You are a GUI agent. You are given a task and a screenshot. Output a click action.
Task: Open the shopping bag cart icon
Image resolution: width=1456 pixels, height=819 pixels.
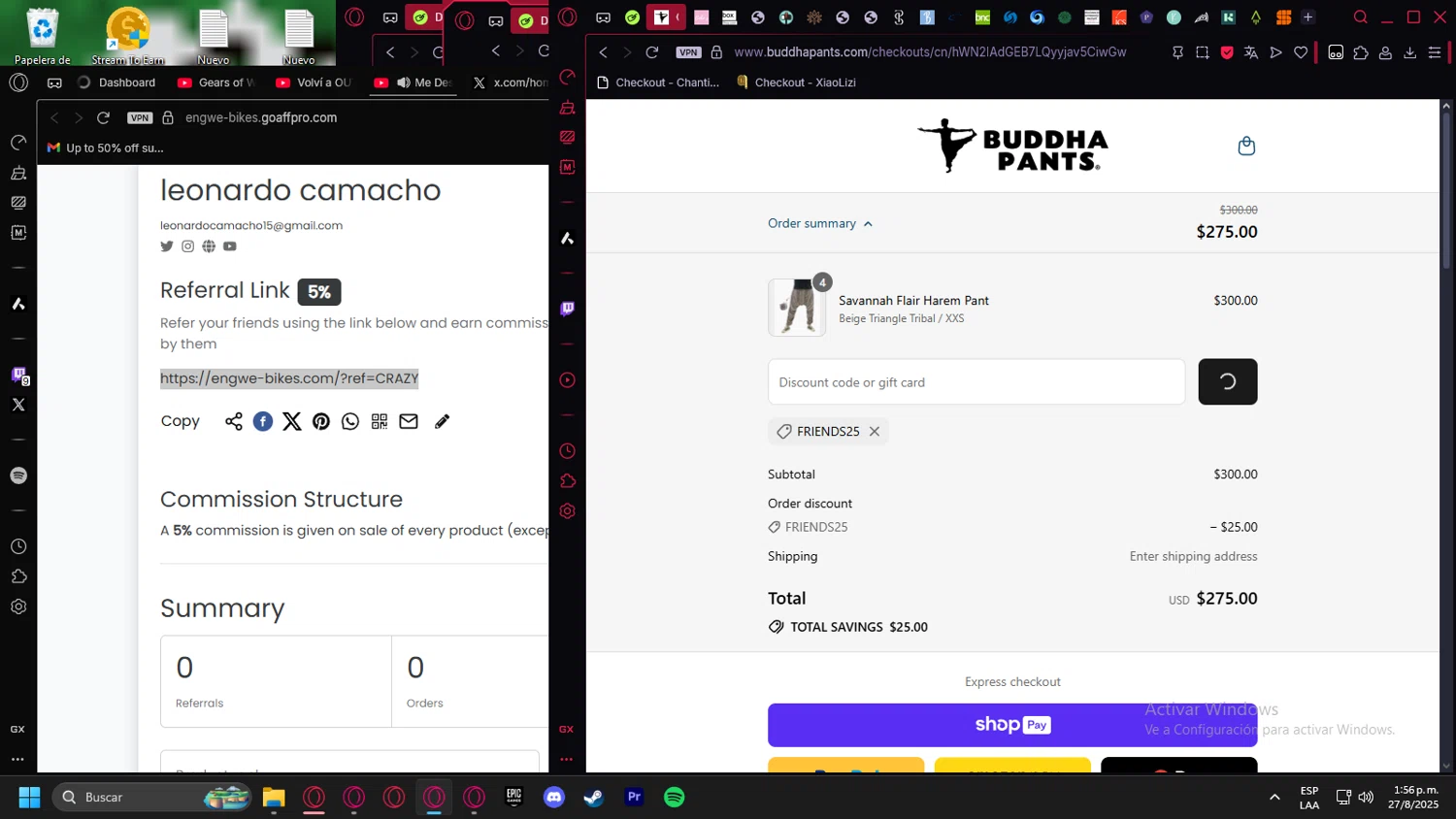(x=1246, y=147)
